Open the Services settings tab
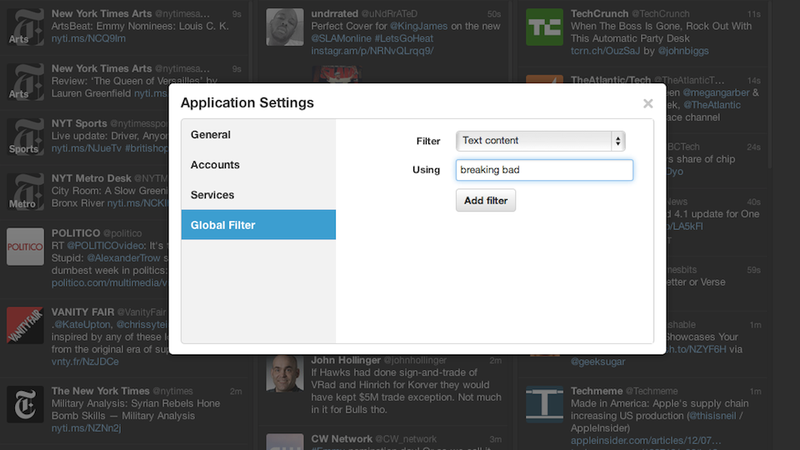The height and width of the screenshot is (450, 800). (x=258, y=195)
